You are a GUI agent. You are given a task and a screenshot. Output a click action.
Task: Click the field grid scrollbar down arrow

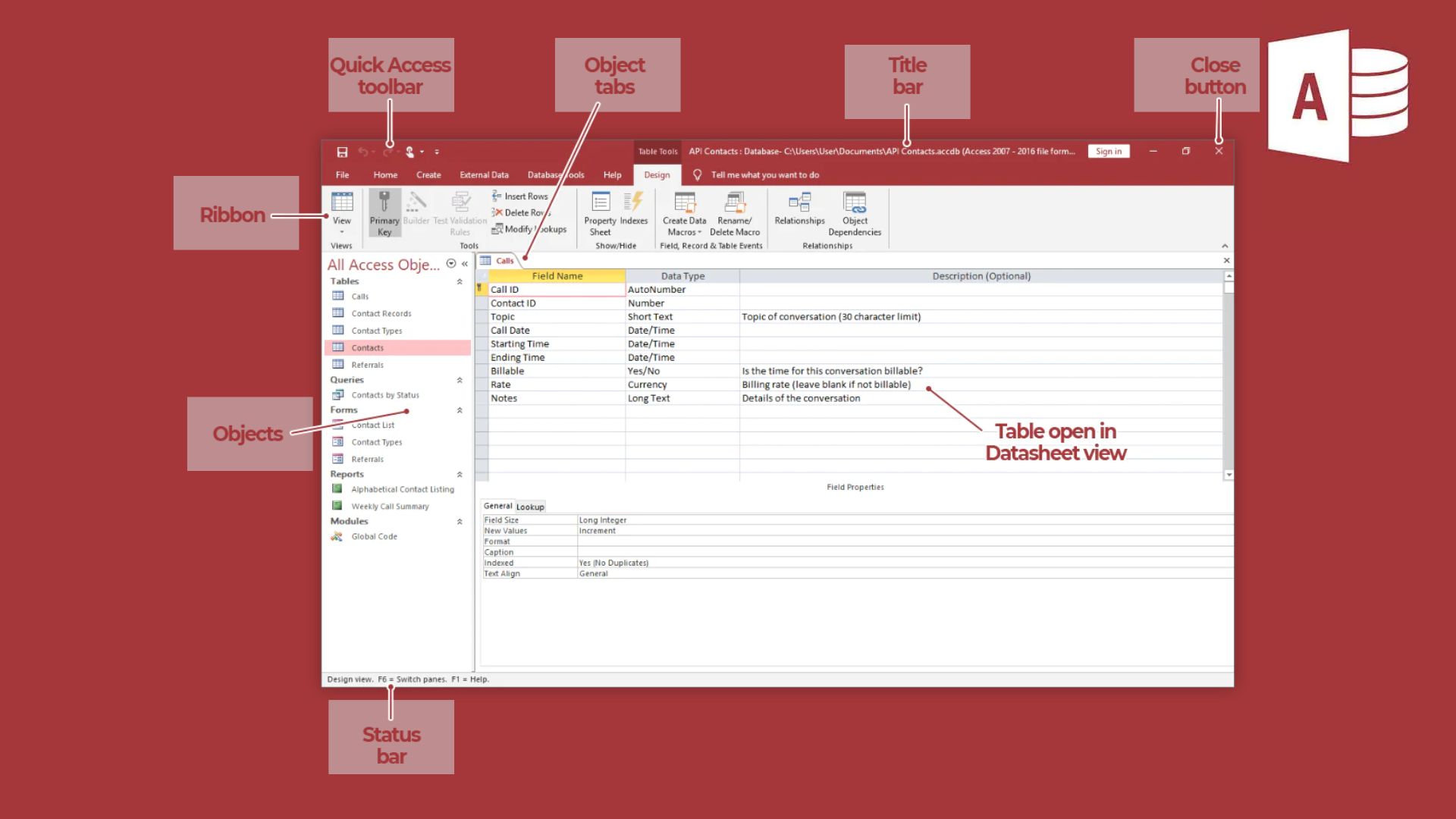1228,475
